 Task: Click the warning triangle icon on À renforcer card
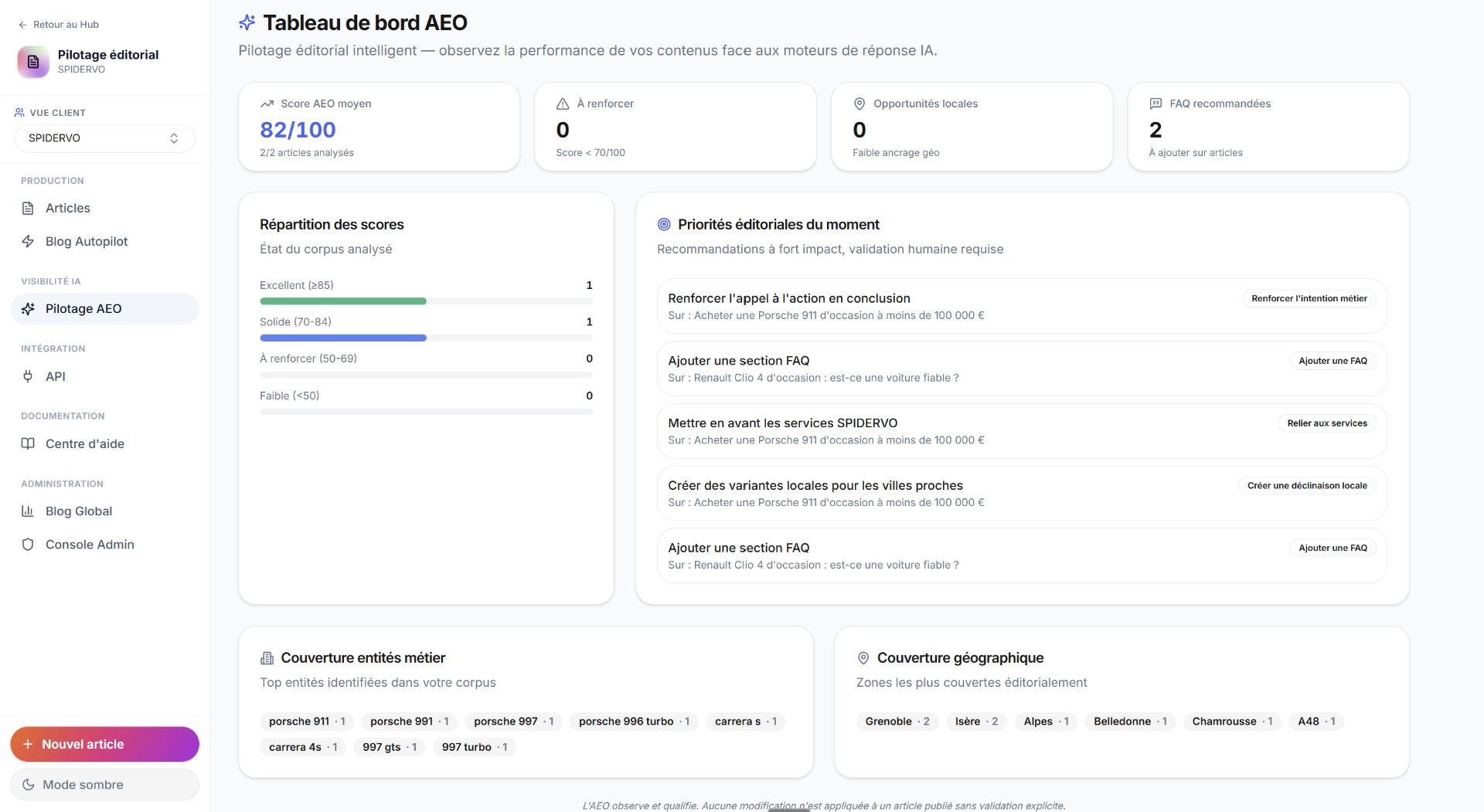pos(563,104)
